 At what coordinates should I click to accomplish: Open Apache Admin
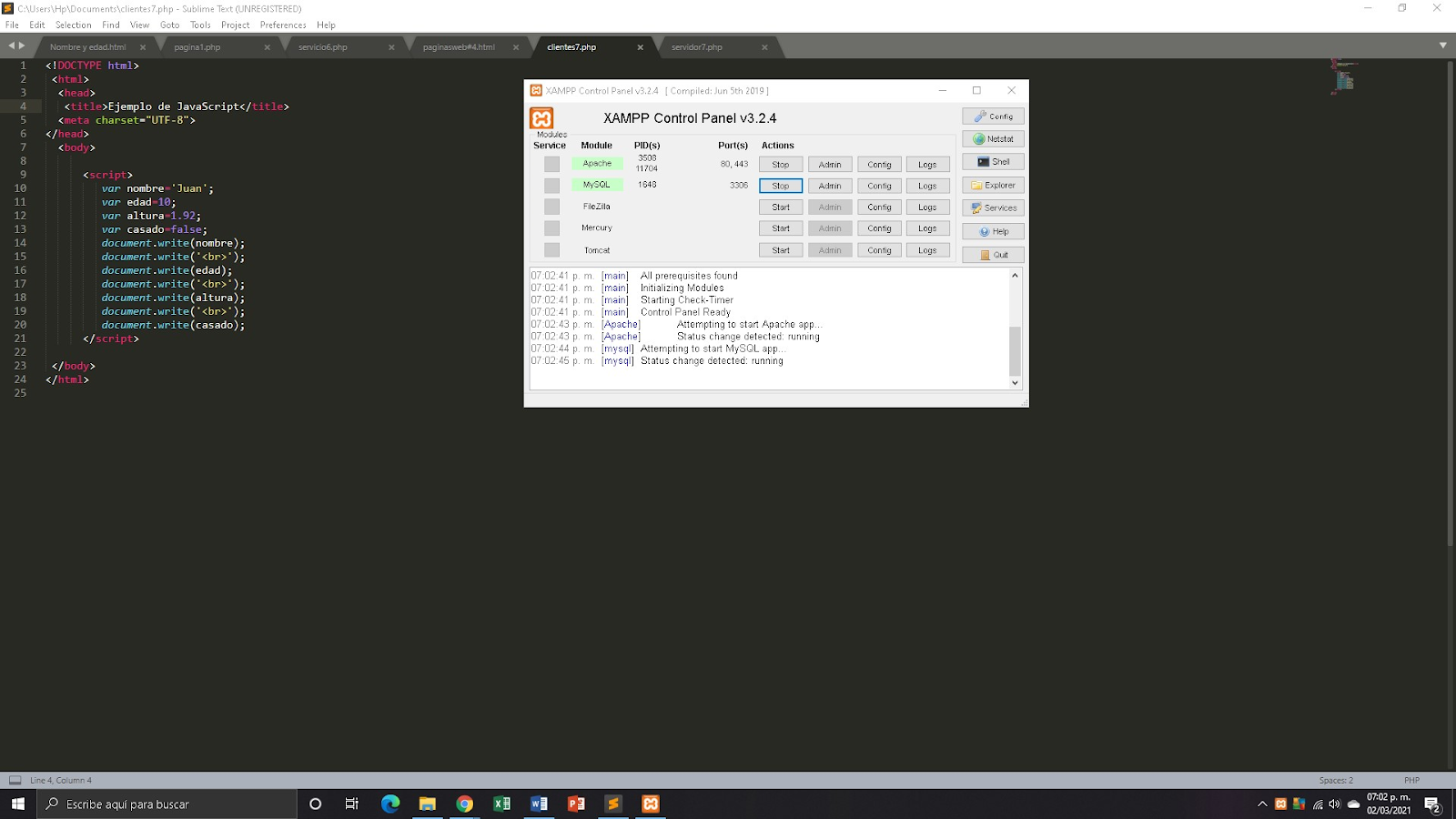coord(830,165)
